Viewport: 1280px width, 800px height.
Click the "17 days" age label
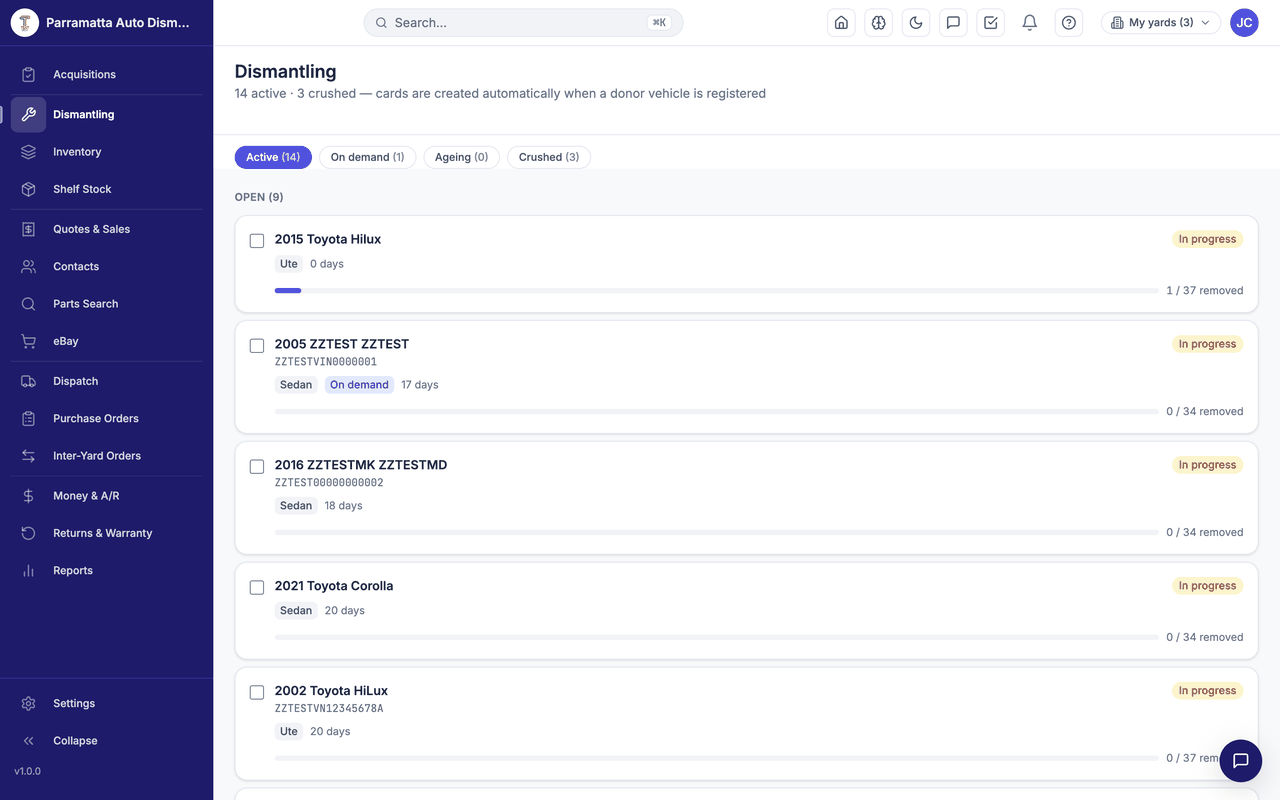tap(420, 385)
